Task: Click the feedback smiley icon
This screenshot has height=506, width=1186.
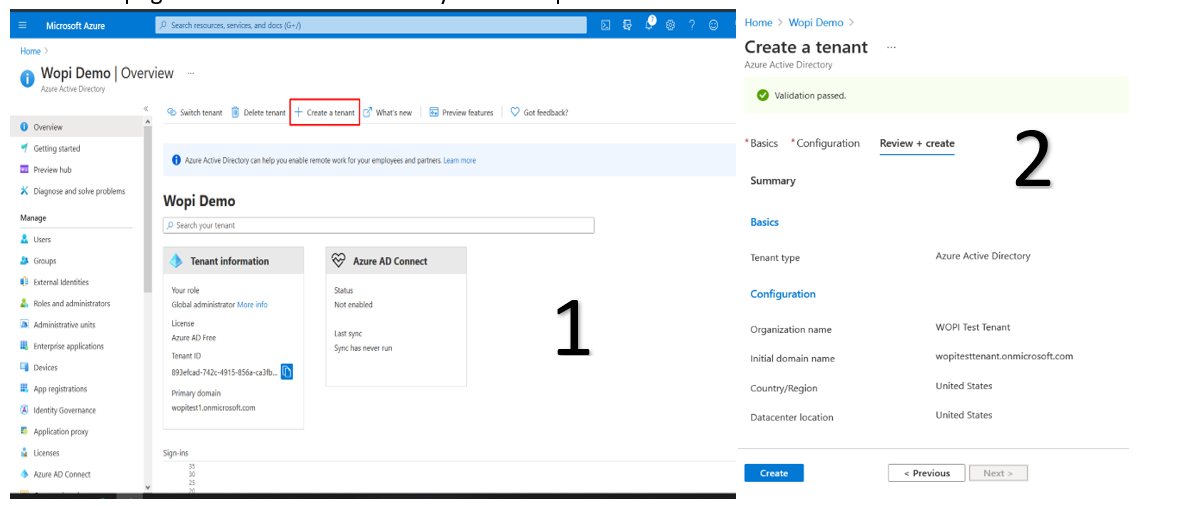Action: point(713,25)
